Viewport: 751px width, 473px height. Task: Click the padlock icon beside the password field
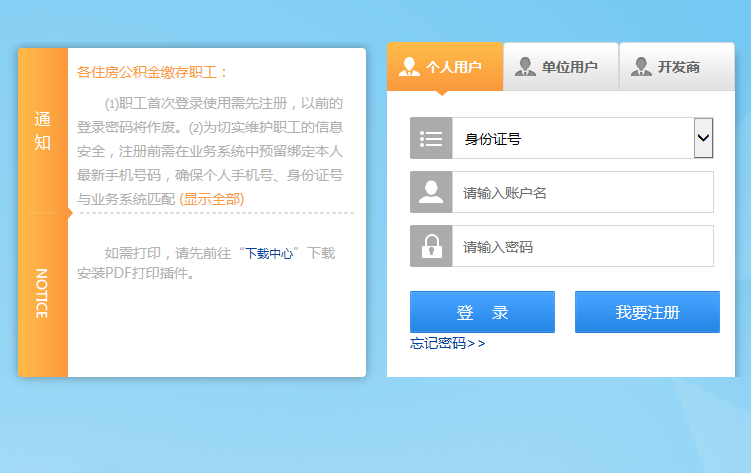(x=431, y=246)
